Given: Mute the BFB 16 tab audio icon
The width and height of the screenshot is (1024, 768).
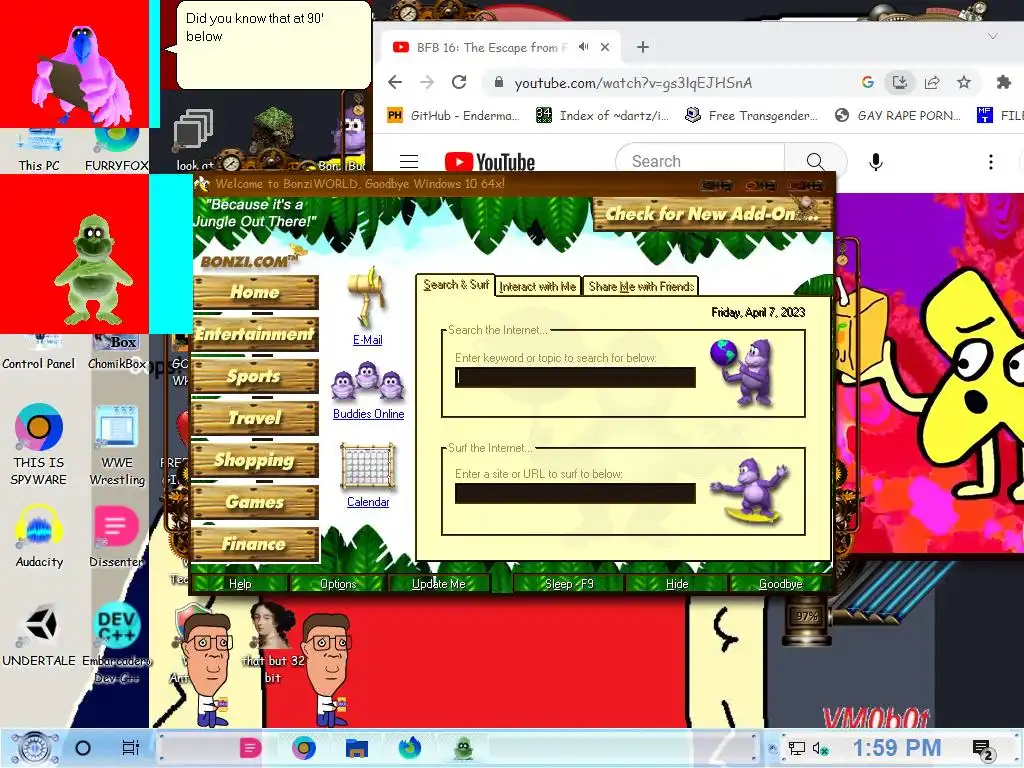Looking at the screenshot, I should (583, 47).
